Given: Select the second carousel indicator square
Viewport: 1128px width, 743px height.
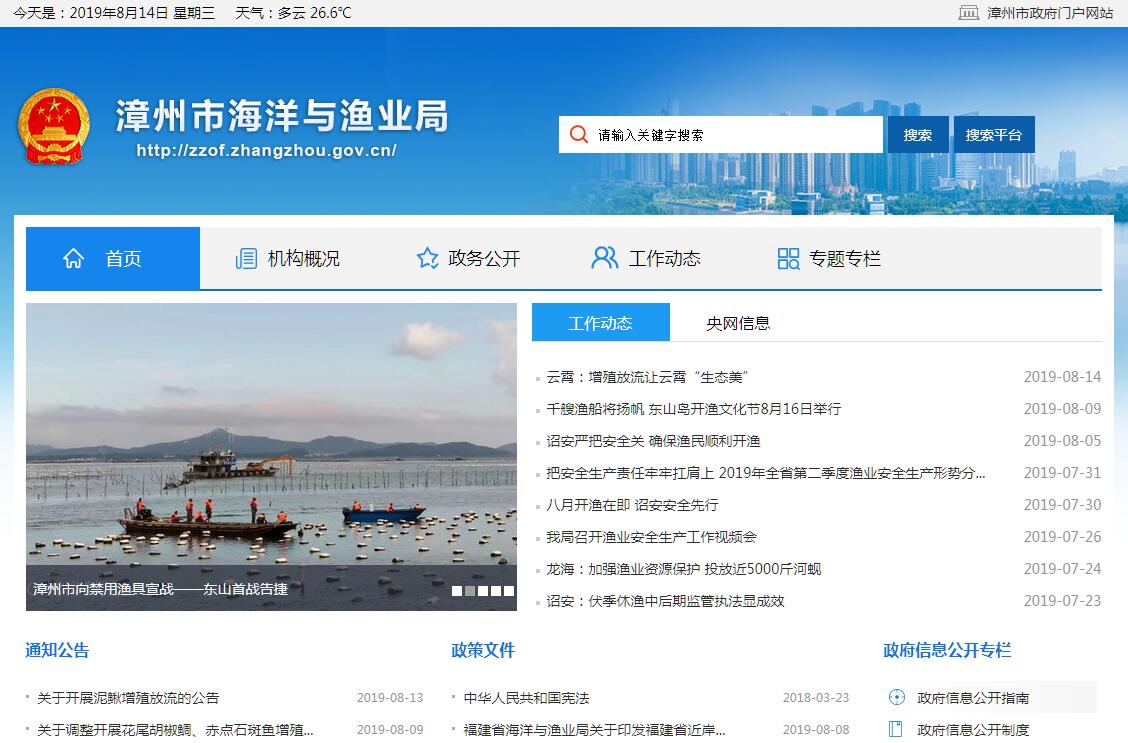Looking at the screenshot, I should [470, 591].
